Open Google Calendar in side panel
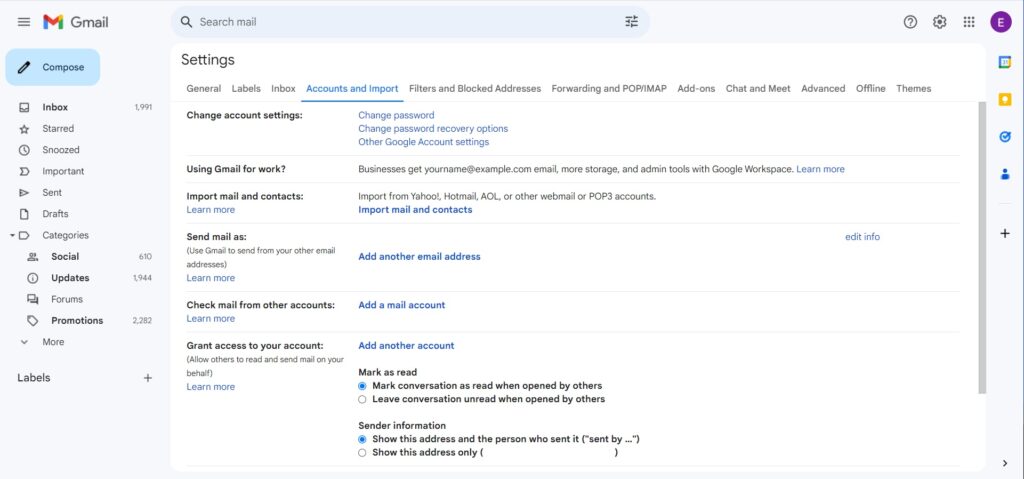 click(x=1005, y=61)
